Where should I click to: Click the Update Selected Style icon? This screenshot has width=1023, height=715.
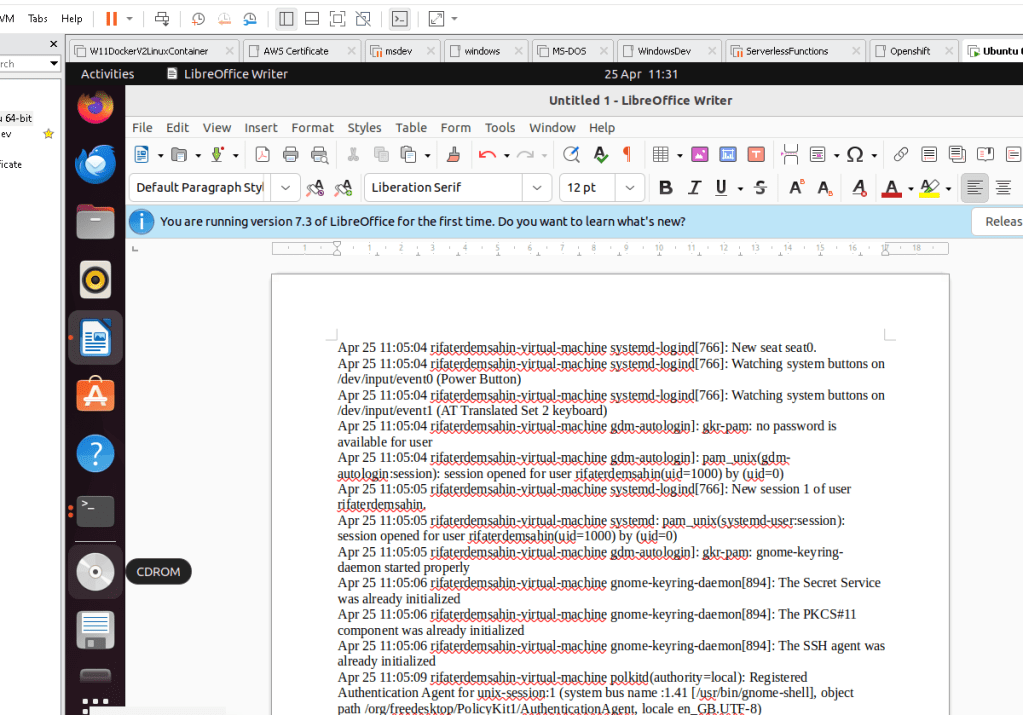tap(315, 188)
